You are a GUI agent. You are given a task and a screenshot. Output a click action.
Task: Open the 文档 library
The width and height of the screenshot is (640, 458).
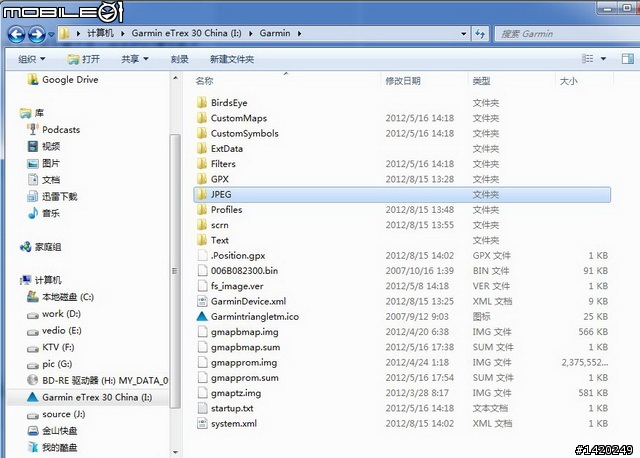coord(44,180)
